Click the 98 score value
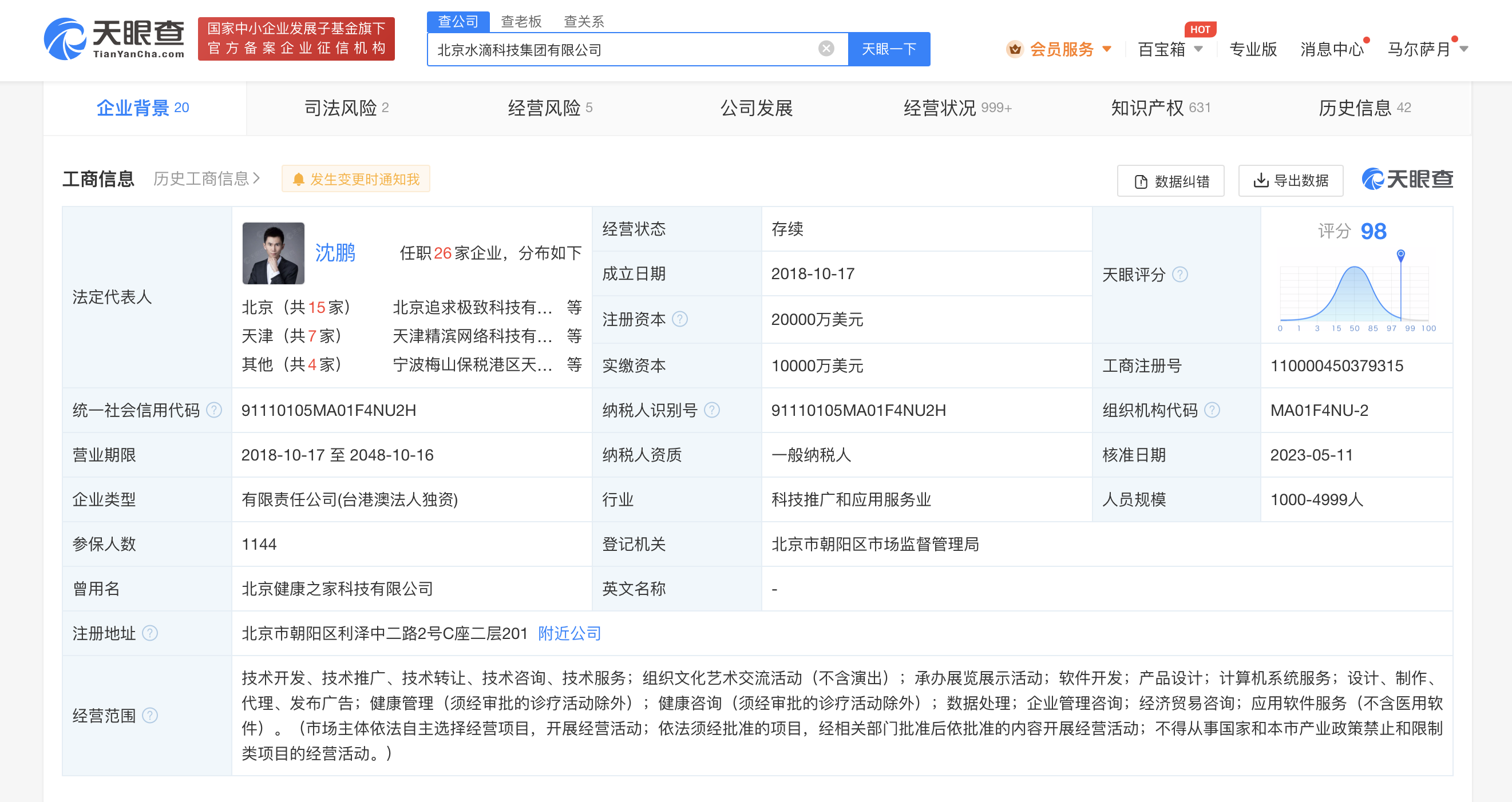This screenshot has height=802, width=1512. [1374, 231]
